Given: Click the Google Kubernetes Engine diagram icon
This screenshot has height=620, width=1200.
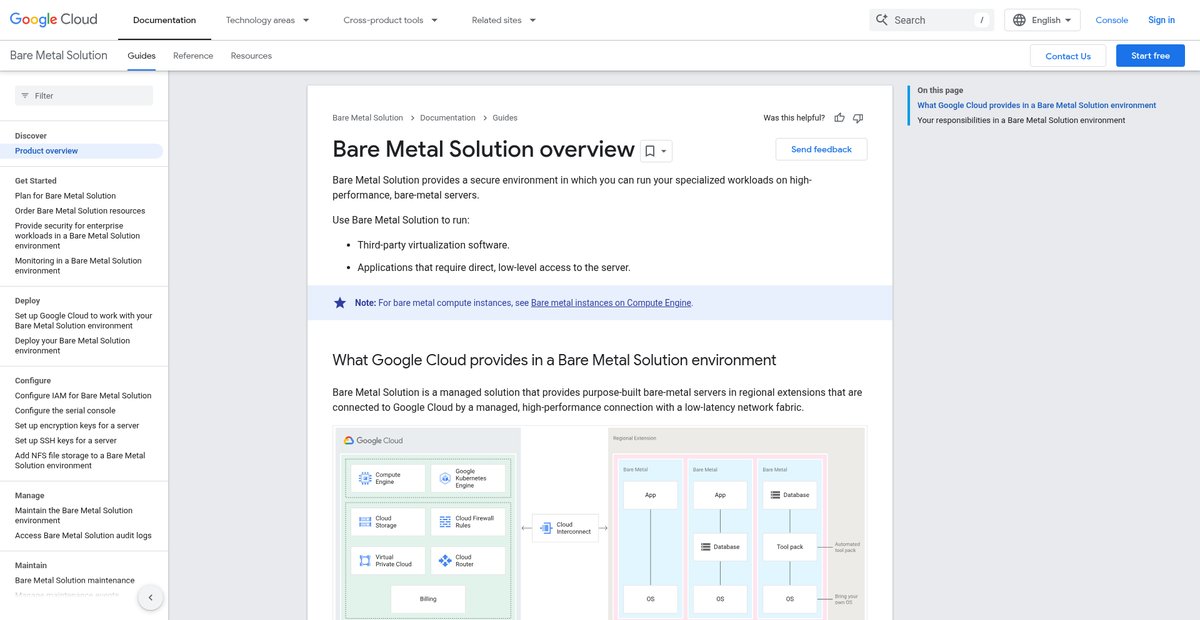Looking at the screenshot, I should (444, 478).
